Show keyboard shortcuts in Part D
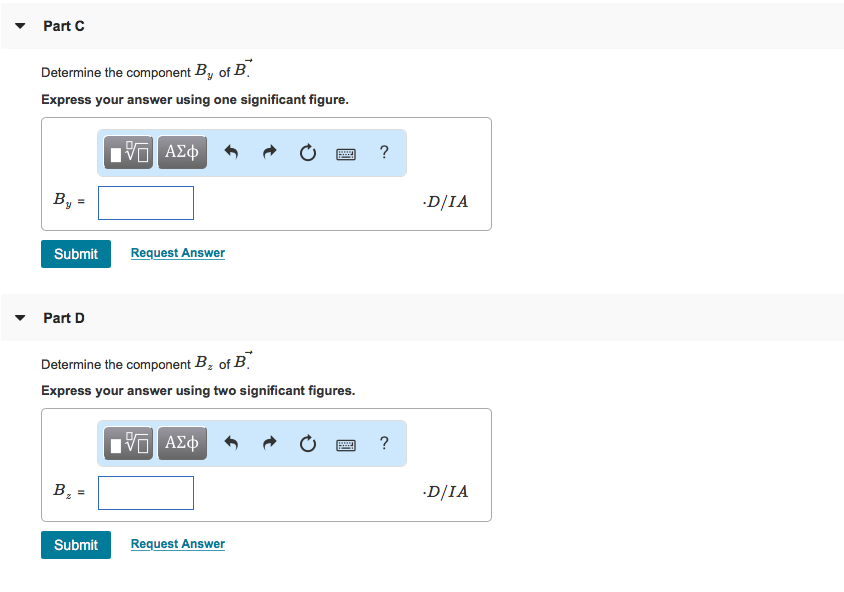The image size is (844, 592). click(x=346, y=443)
